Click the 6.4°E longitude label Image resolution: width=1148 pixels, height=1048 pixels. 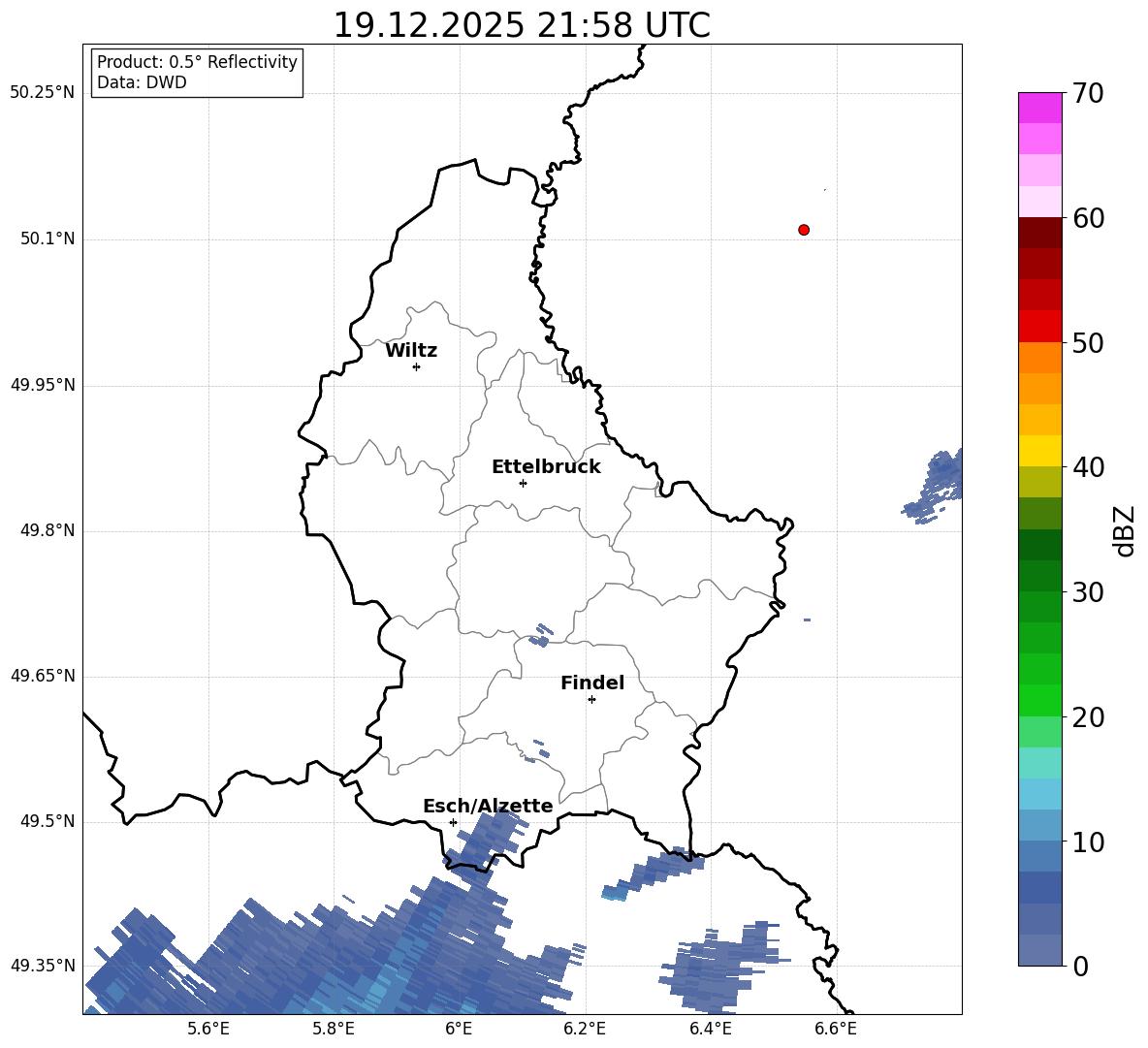point(710,1030)
